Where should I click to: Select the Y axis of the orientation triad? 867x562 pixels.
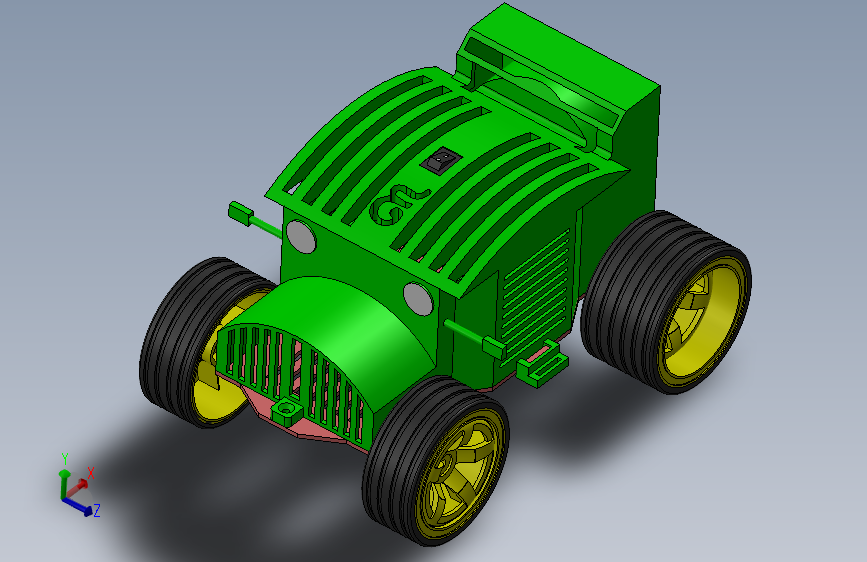tap(64, 475)
